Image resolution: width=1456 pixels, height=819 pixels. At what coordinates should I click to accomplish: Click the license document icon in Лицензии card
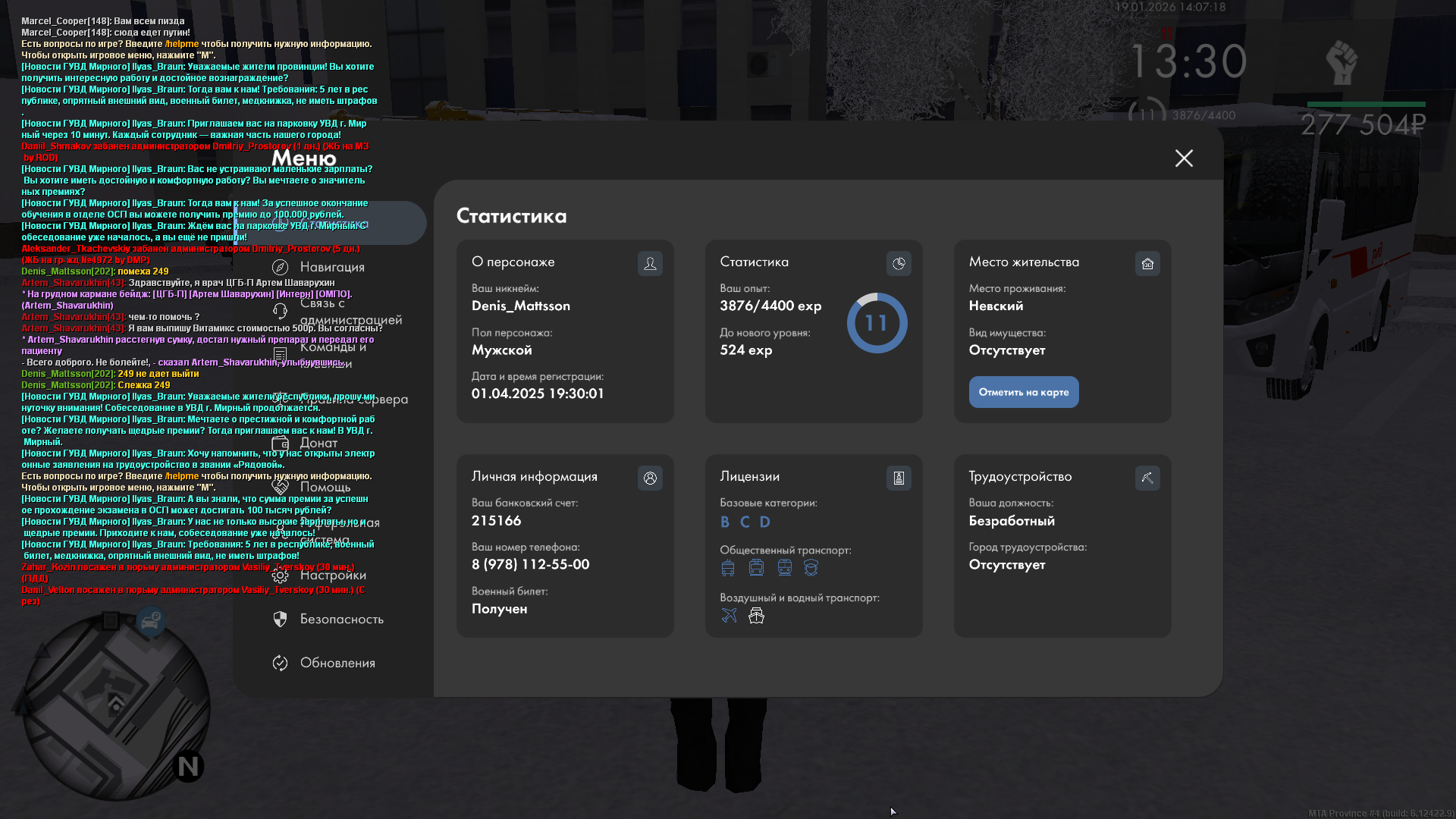tap(899, 478)
